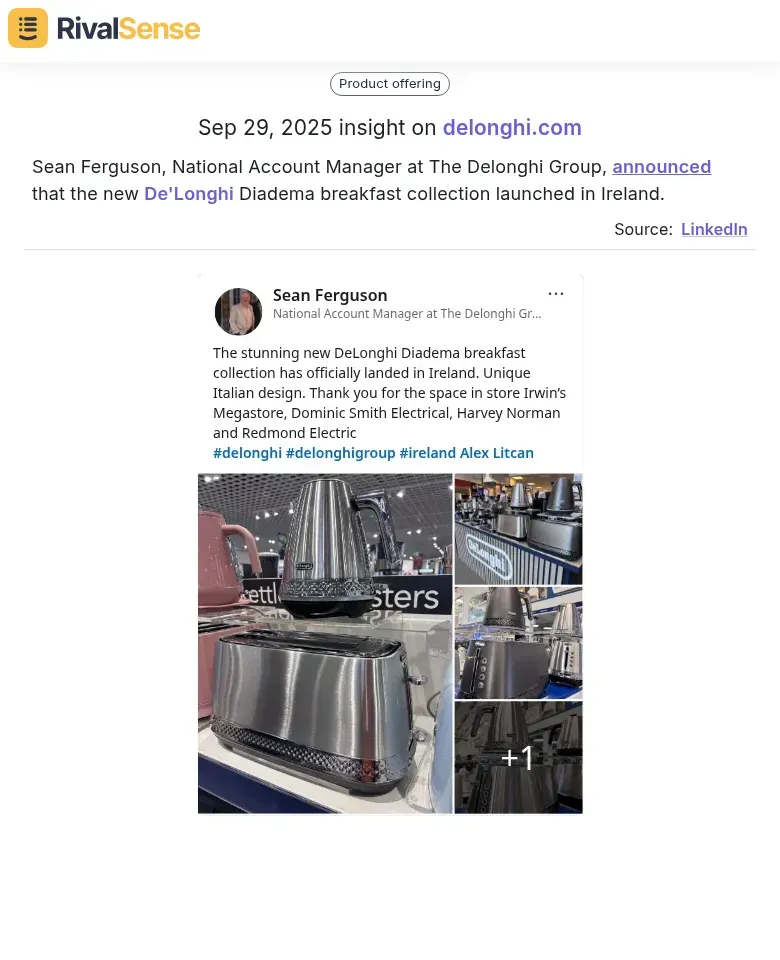This screenshot has width=780, height=960.
Task: Open the dark grey toaster photo thumbnail
Action: pos(519,643)
